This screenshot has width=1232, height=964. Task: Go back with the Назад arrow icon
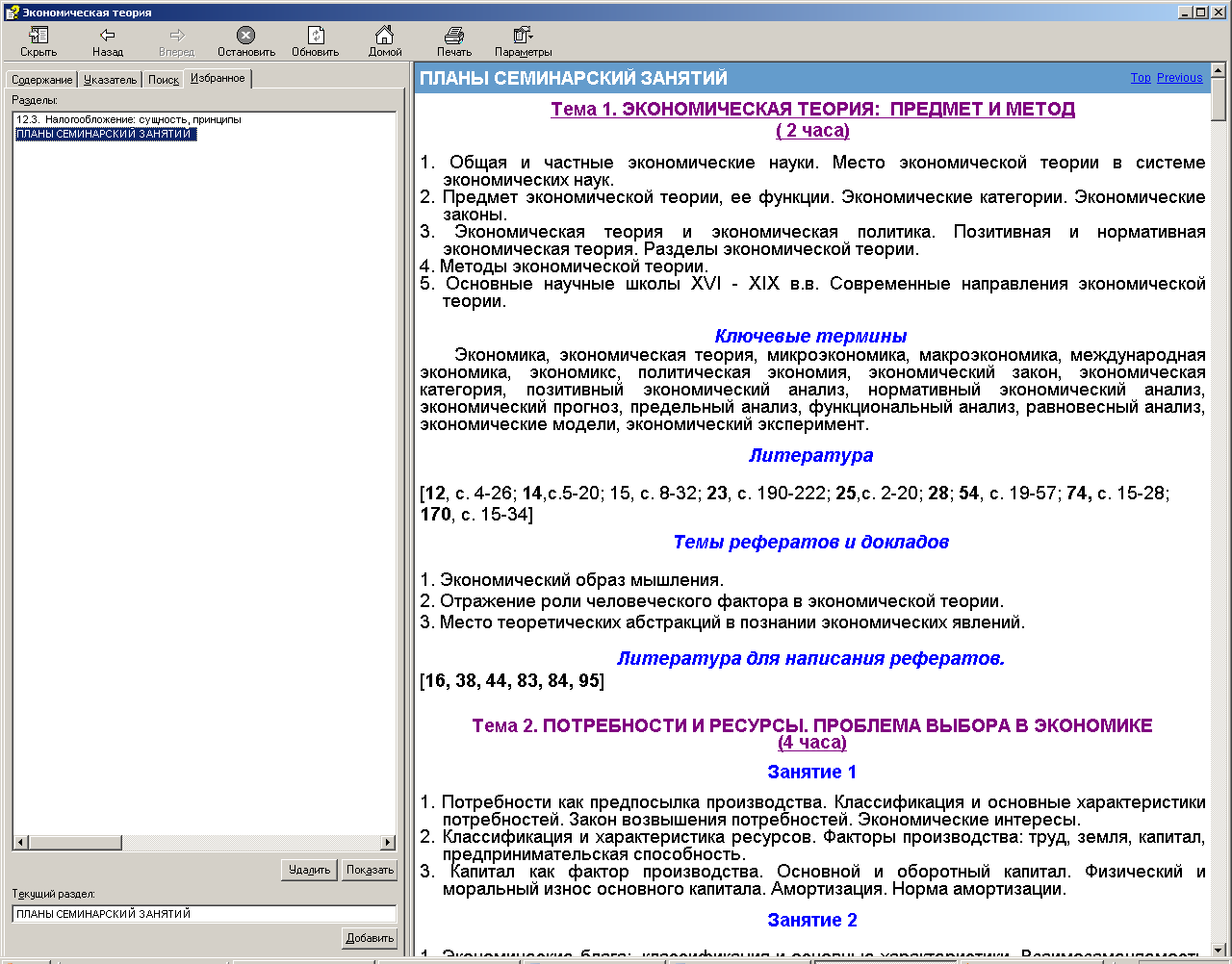(108, 36)
